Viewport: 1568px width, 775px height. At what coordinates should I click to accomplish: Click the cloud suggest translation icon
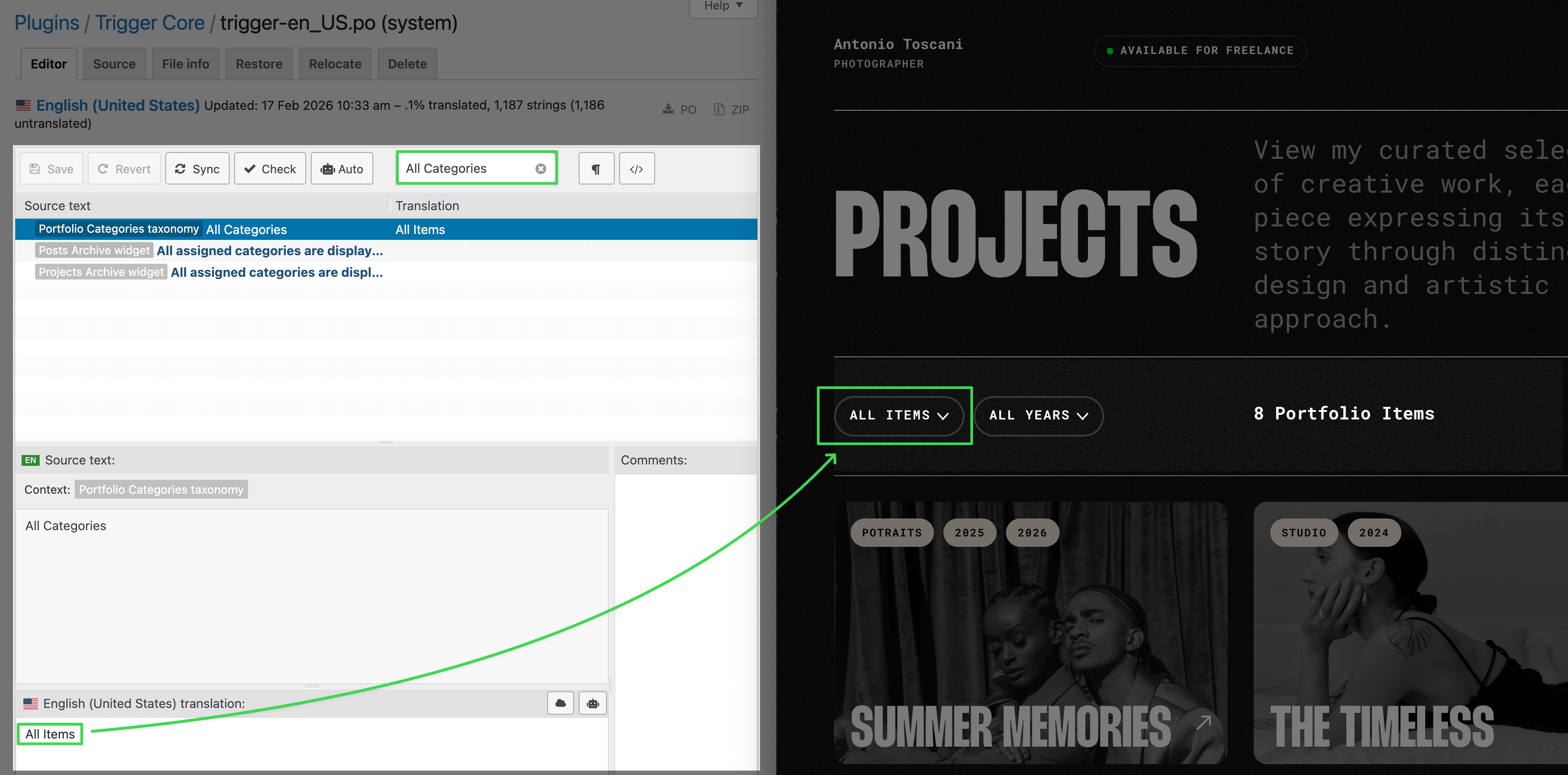pyautogui.click(x=561, y=703)
